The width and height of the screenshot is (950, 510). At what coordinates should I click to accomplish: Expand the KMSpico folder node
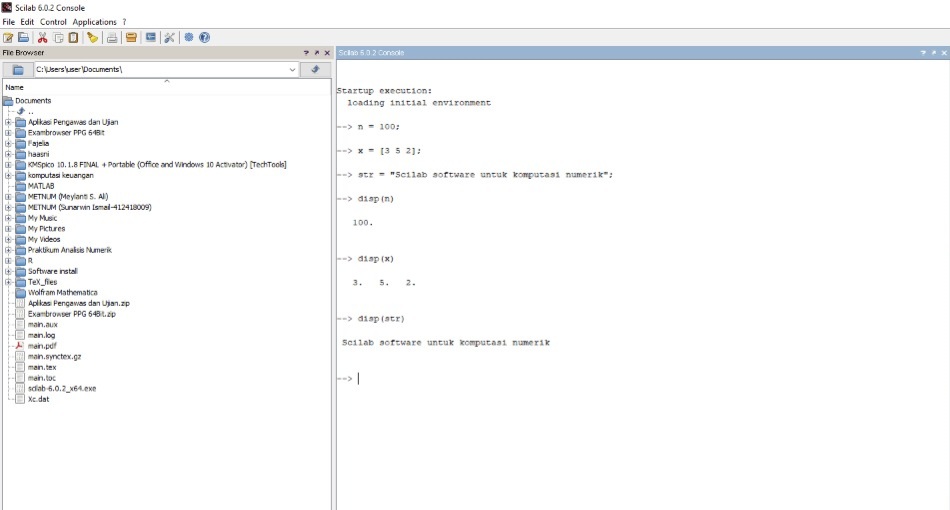coord(8,165)
